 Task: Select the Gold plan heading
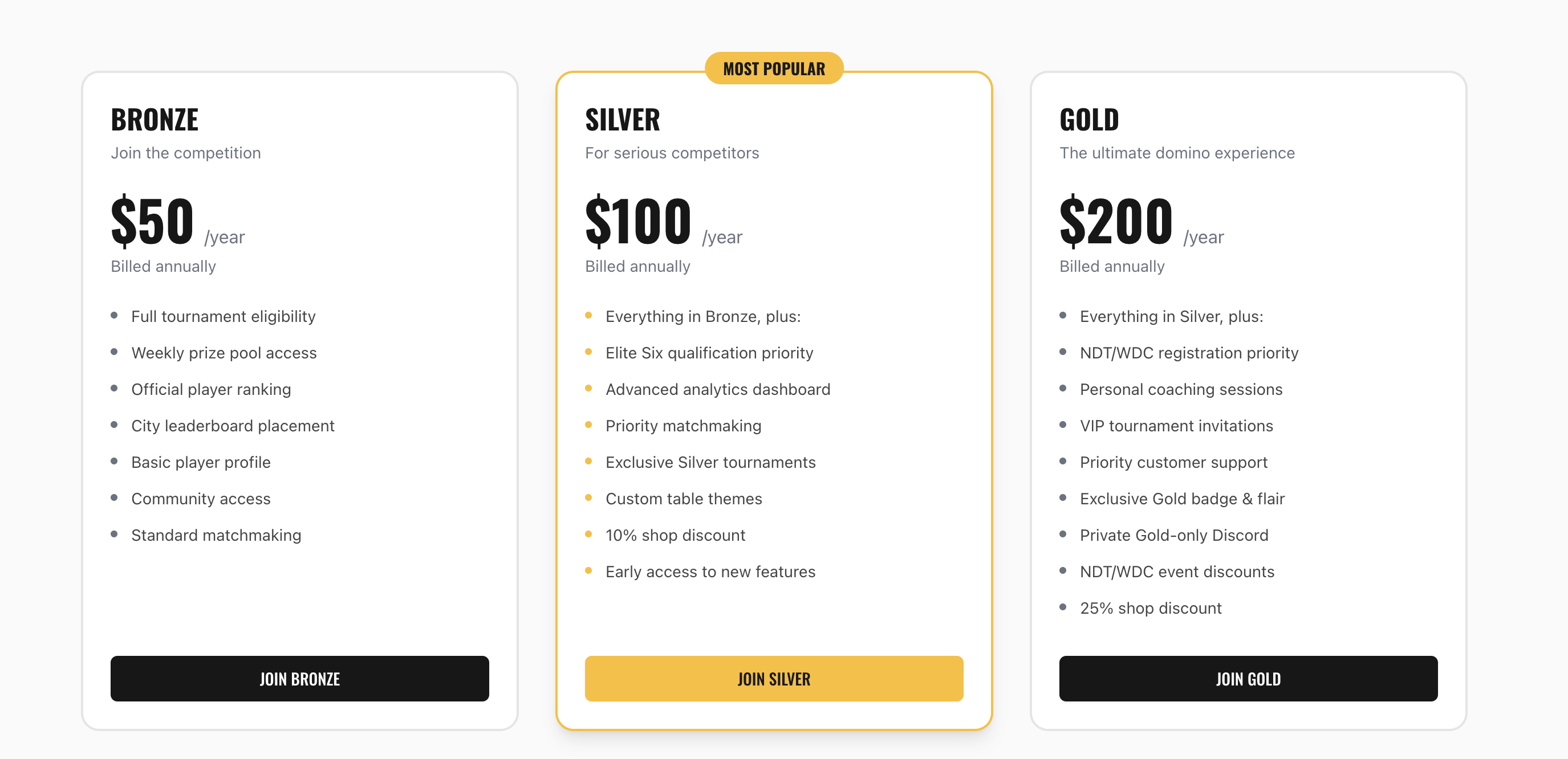click(x=1089, y=120)
